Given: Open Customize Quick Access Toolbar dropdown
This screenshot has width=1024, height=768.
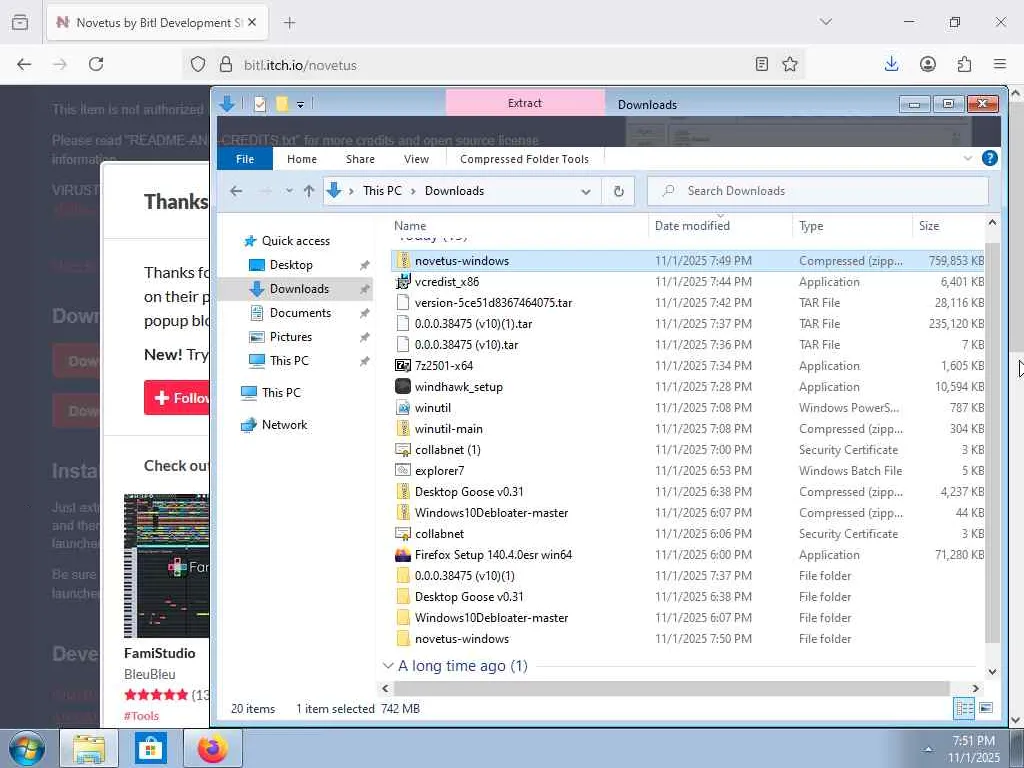Looking at the screenshot, I should 300,104.
